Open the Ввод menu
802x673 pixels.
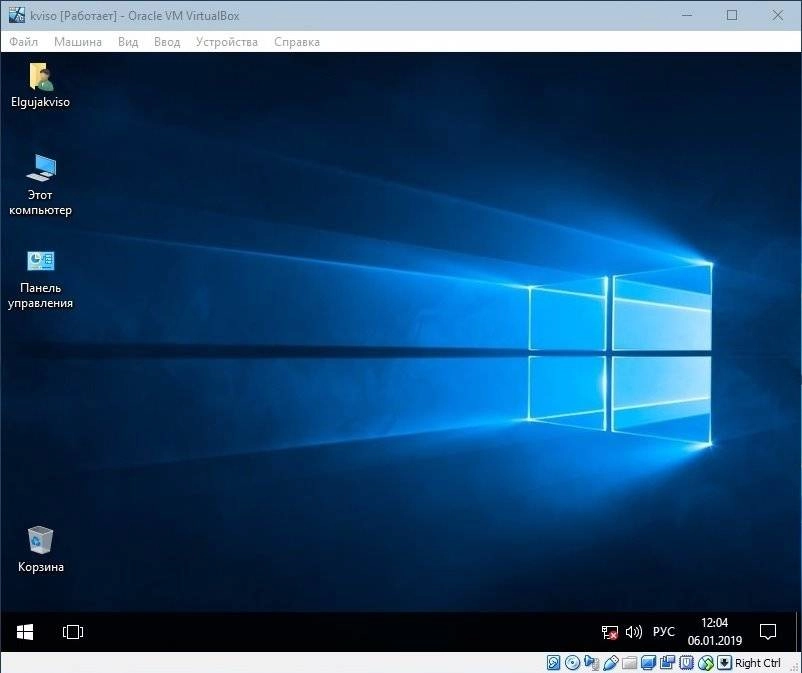(x=167, y=42)
